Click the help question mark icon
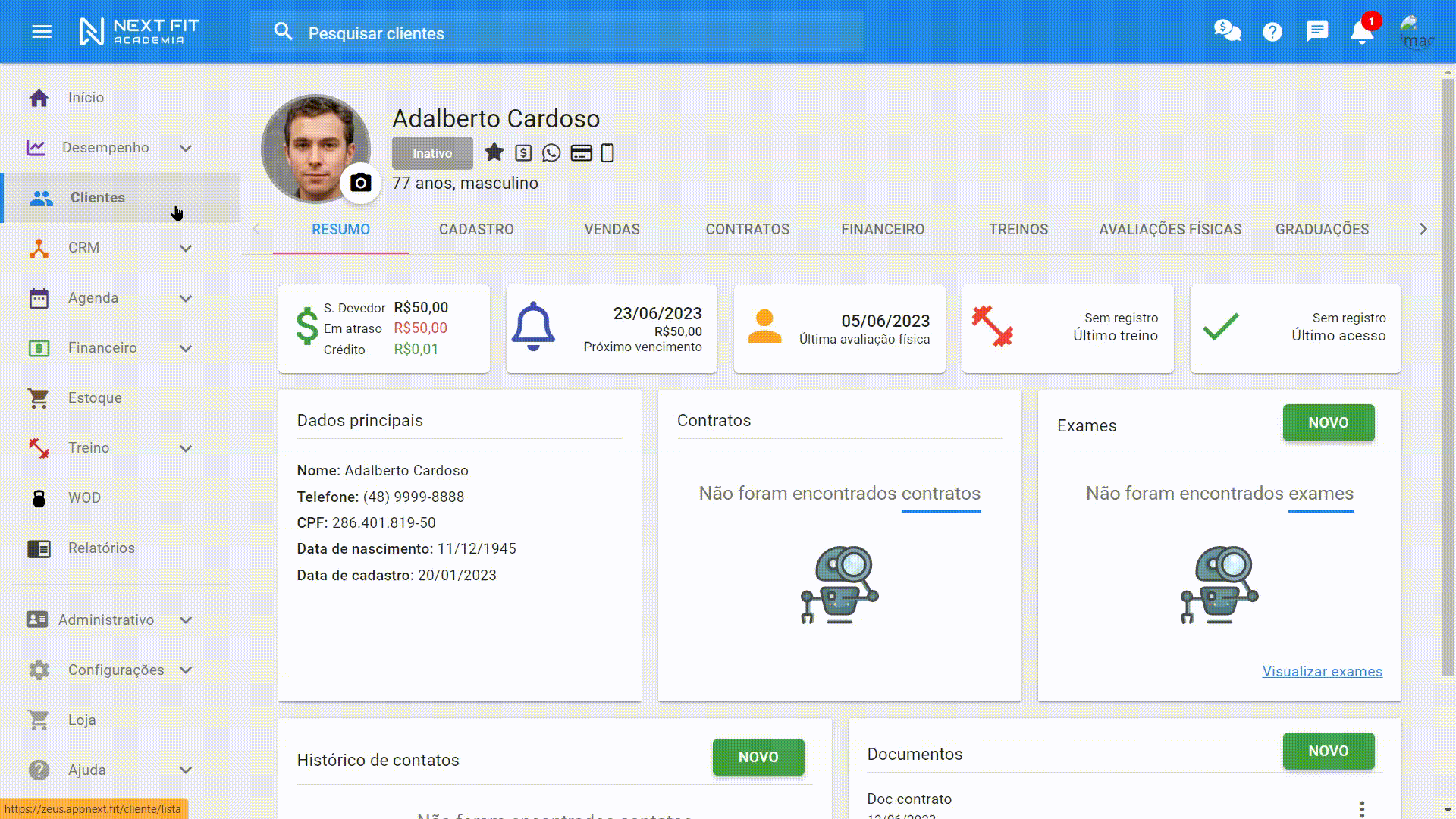1456x819 pixels. click(1272, 32)
